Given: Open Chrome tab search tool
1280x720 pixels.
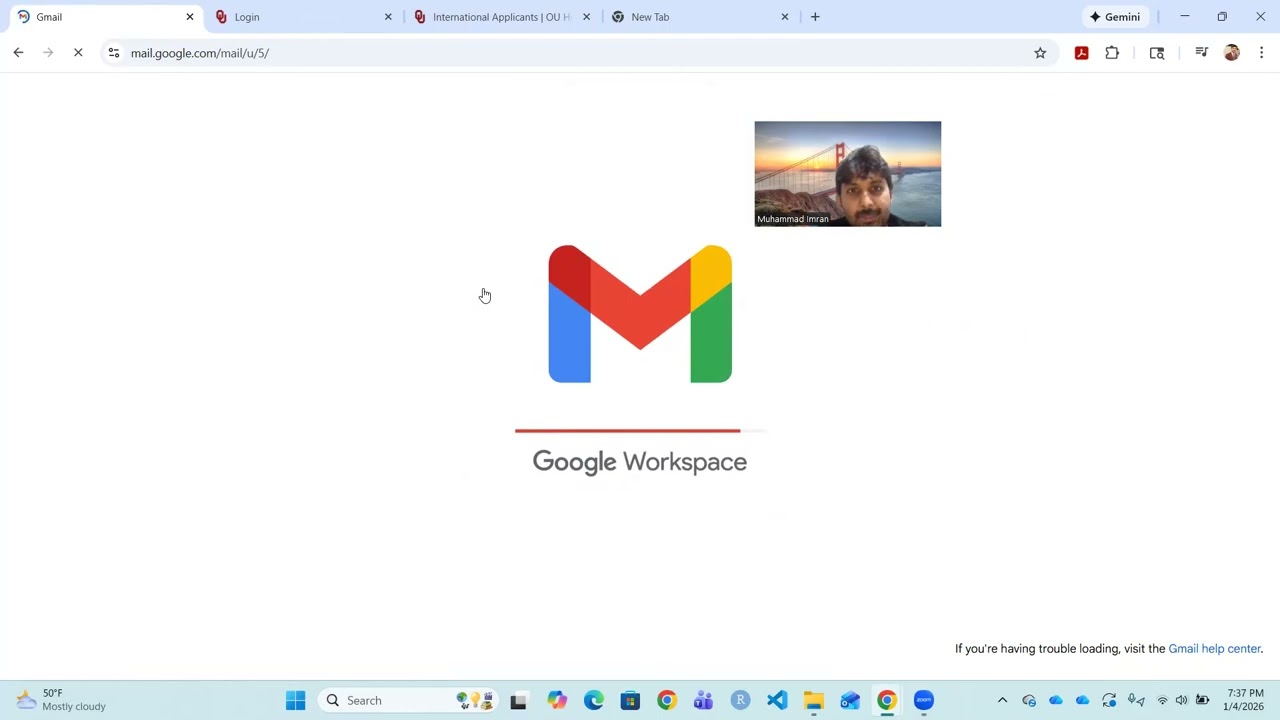Looking at the screenshot, I should [1157, 53].
